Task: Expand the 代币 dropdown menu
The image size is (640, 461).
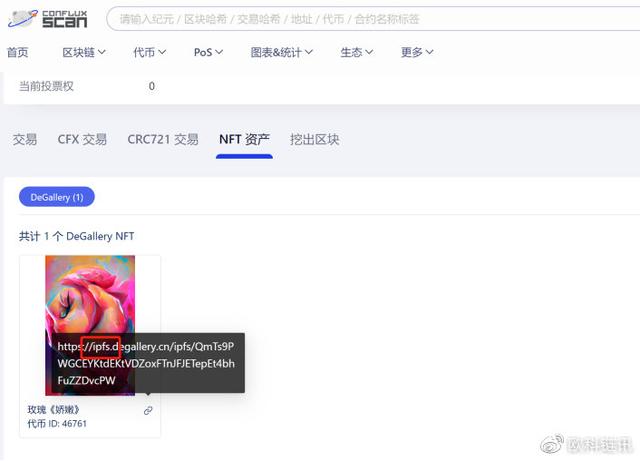Action: click(149, 52)
